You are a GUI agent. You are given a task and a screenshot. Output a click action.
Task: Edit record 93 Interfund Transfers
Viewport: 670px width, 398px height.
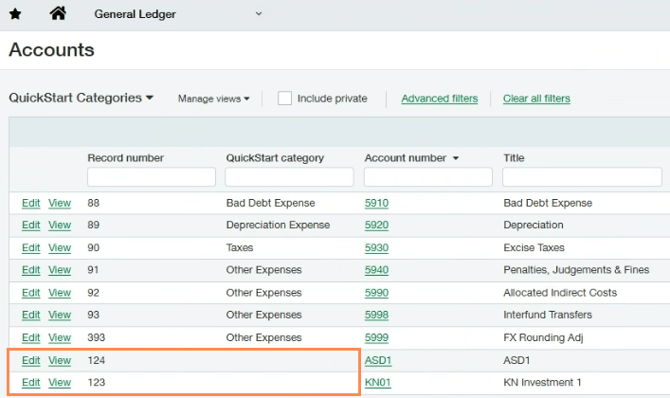(31, 315)
